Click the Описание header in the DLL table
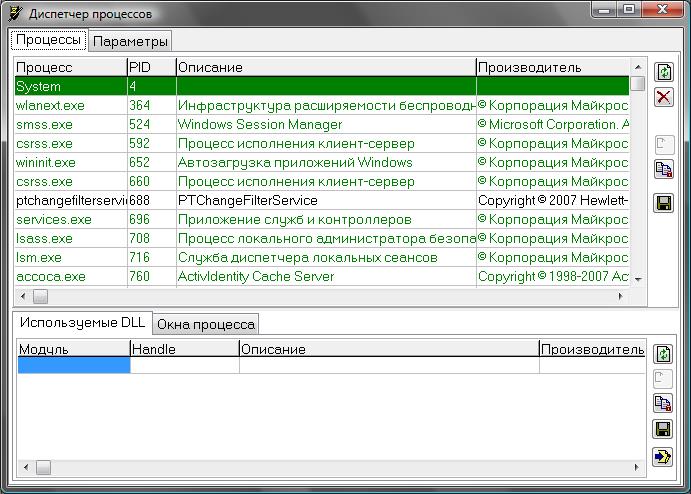The height and width of the screenshot is (494, 691). (390, 349)
